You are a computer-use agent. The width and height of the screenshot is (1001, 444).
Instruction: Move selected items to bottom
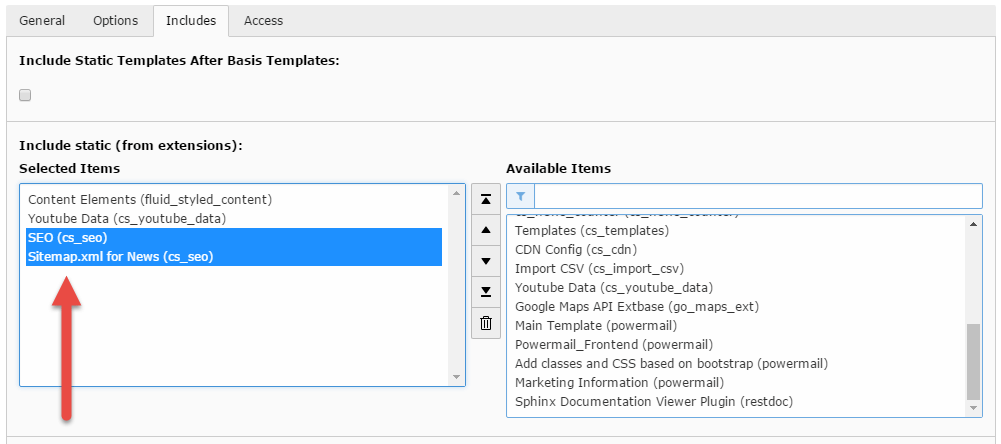[485, 292]
